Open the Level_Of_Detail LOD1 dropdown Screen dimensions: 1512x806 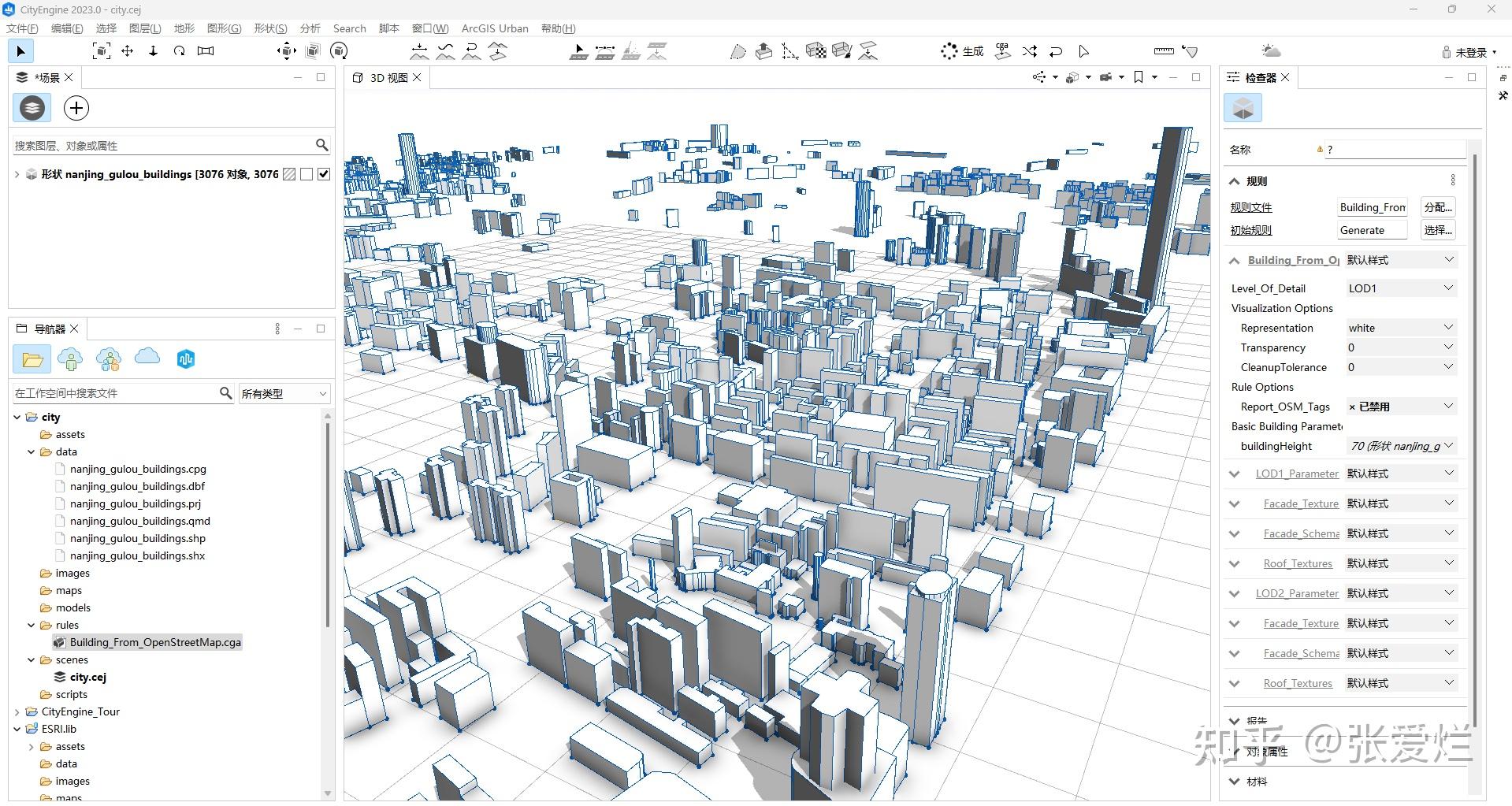(x=1401, y=288)
